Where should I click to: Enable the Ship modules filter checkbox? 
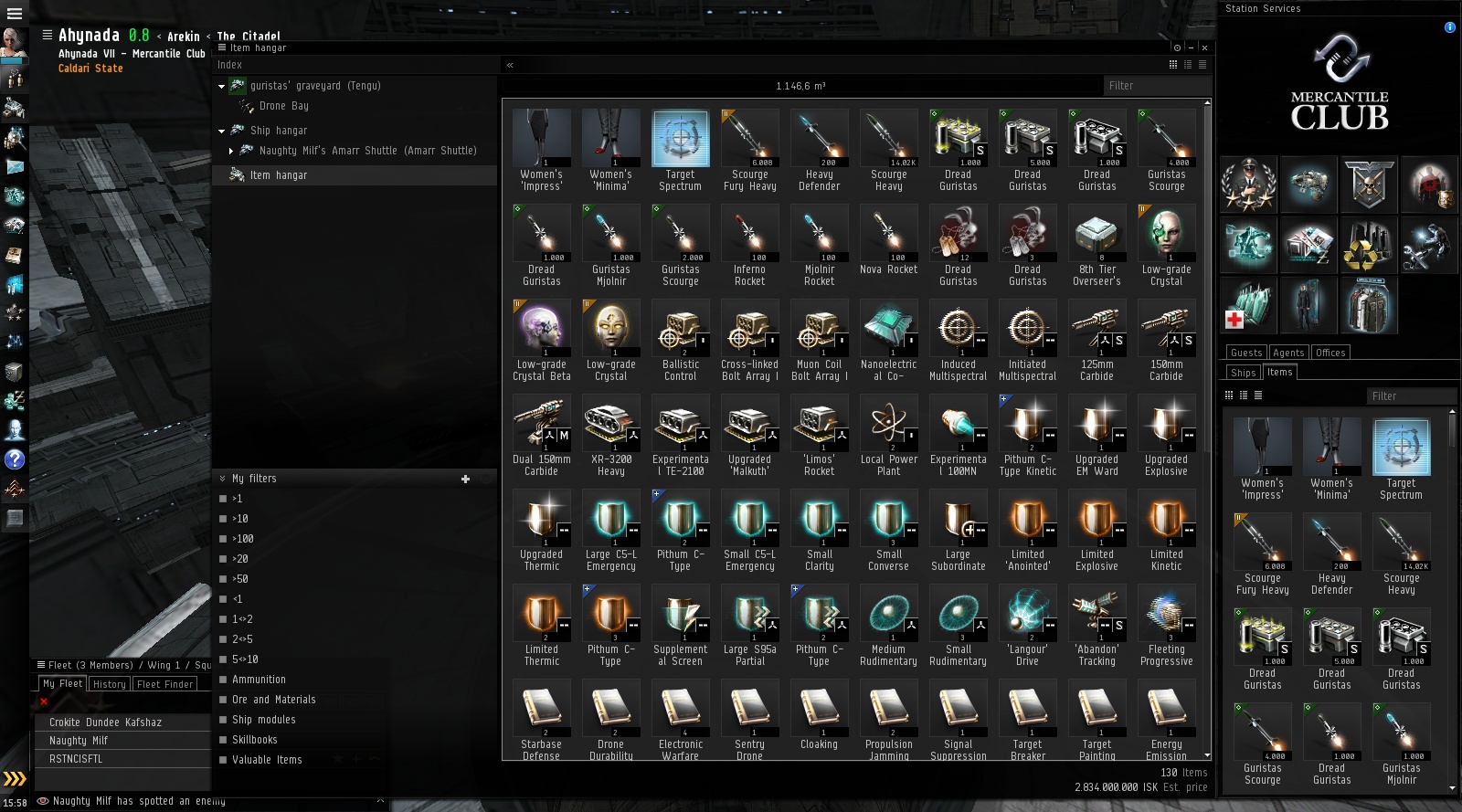[x=223, y=720]
